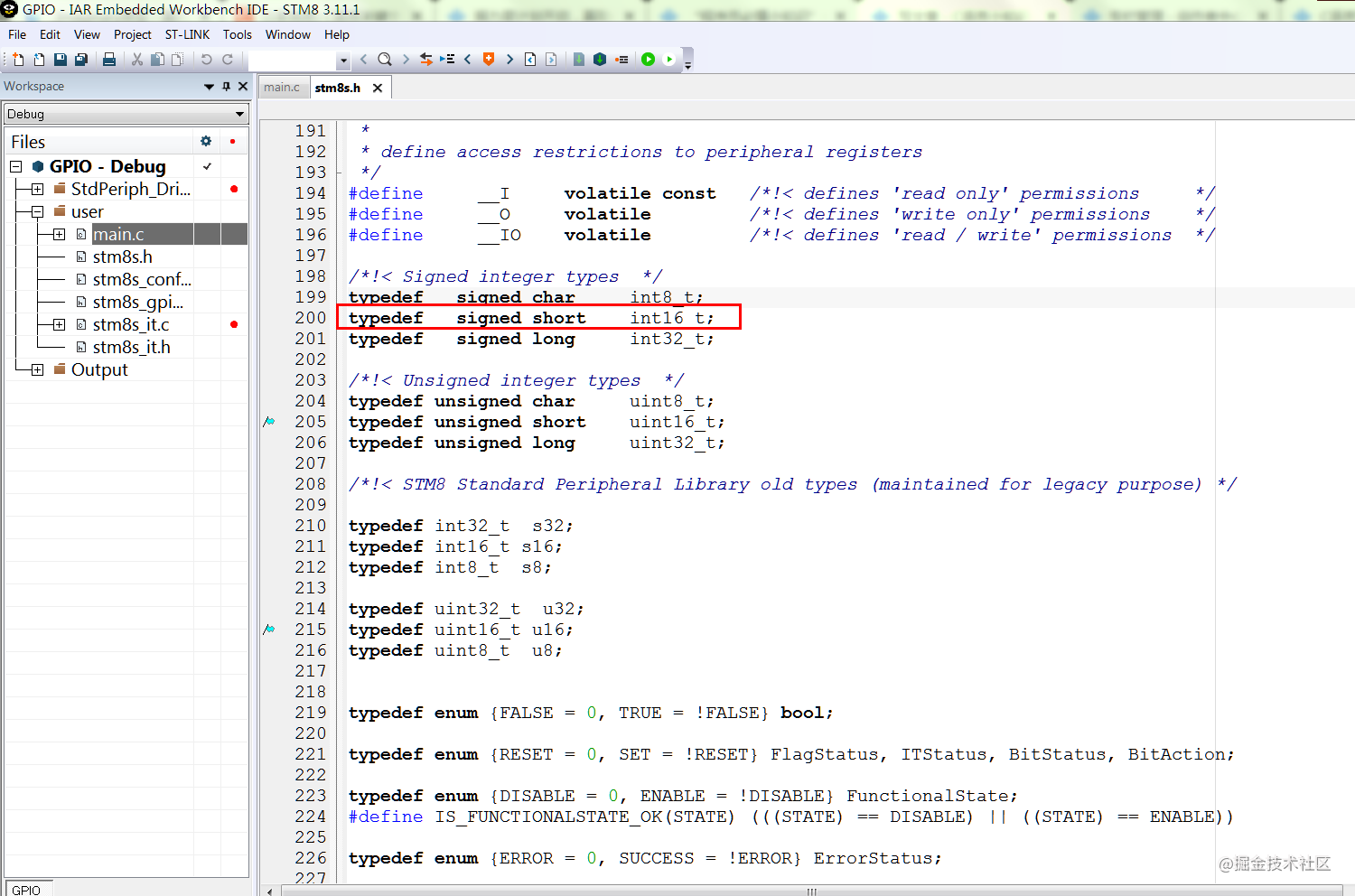The width and height of the screenshot is (1355, 896).
Task: Click the Replace orange arrows icon
Action: (426, 60)
